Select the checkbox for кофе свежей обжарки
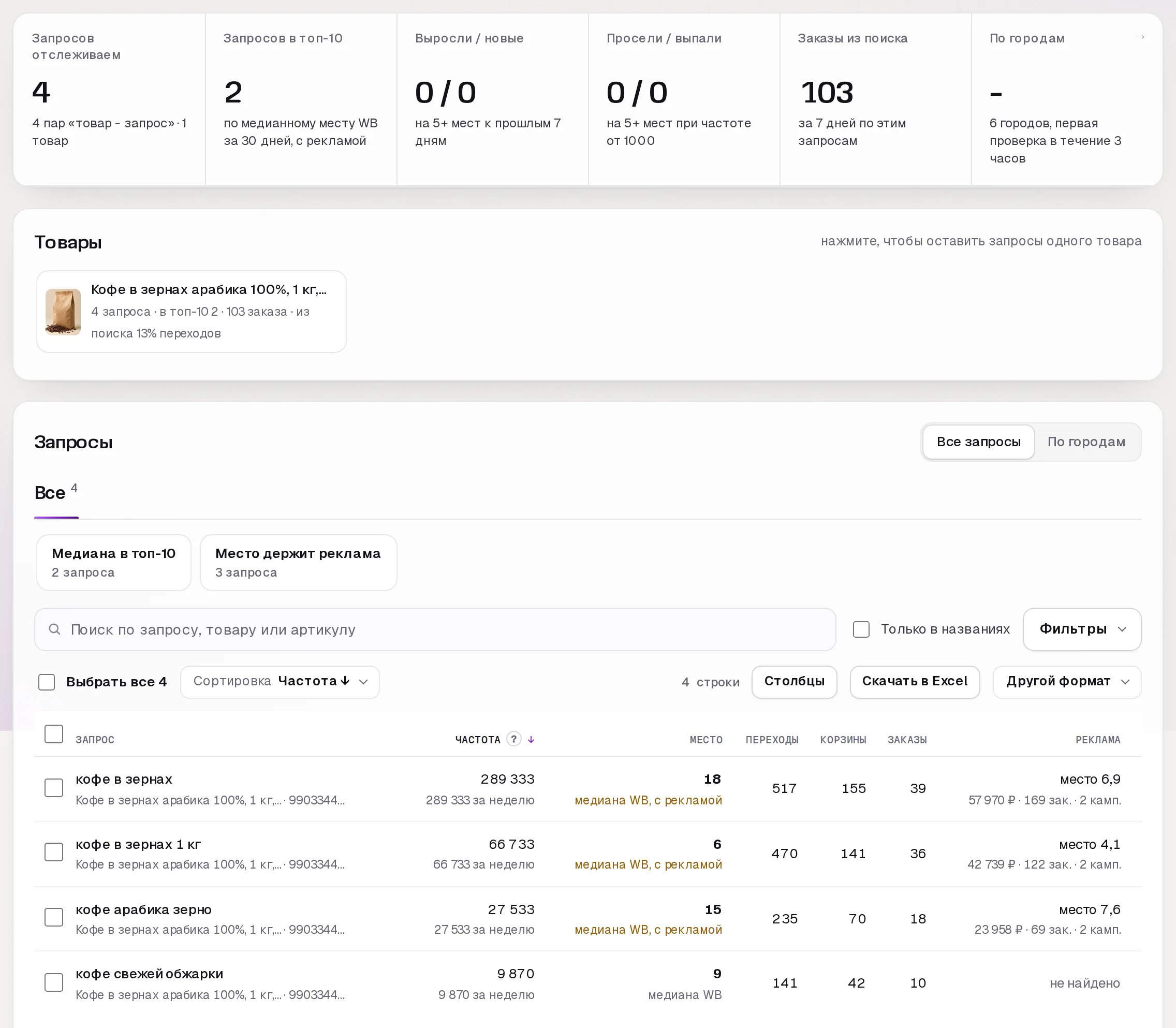The width and height of the screenshot is (1176, 1028). tap(54, 982)
